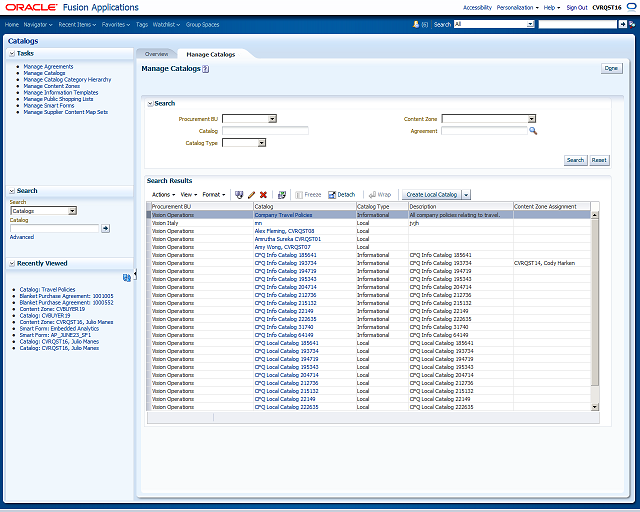Click the Wrap toolbar button

click(380, 195)
